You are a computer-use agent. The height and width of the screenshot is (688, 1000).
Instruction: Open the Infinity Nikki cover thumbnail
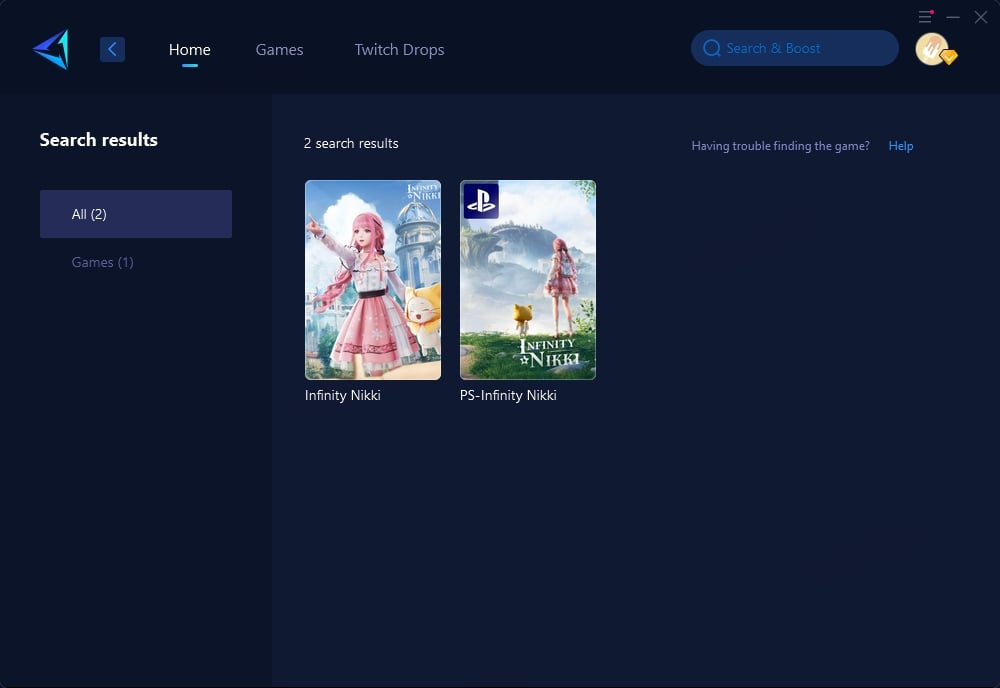tap(373, 280)
